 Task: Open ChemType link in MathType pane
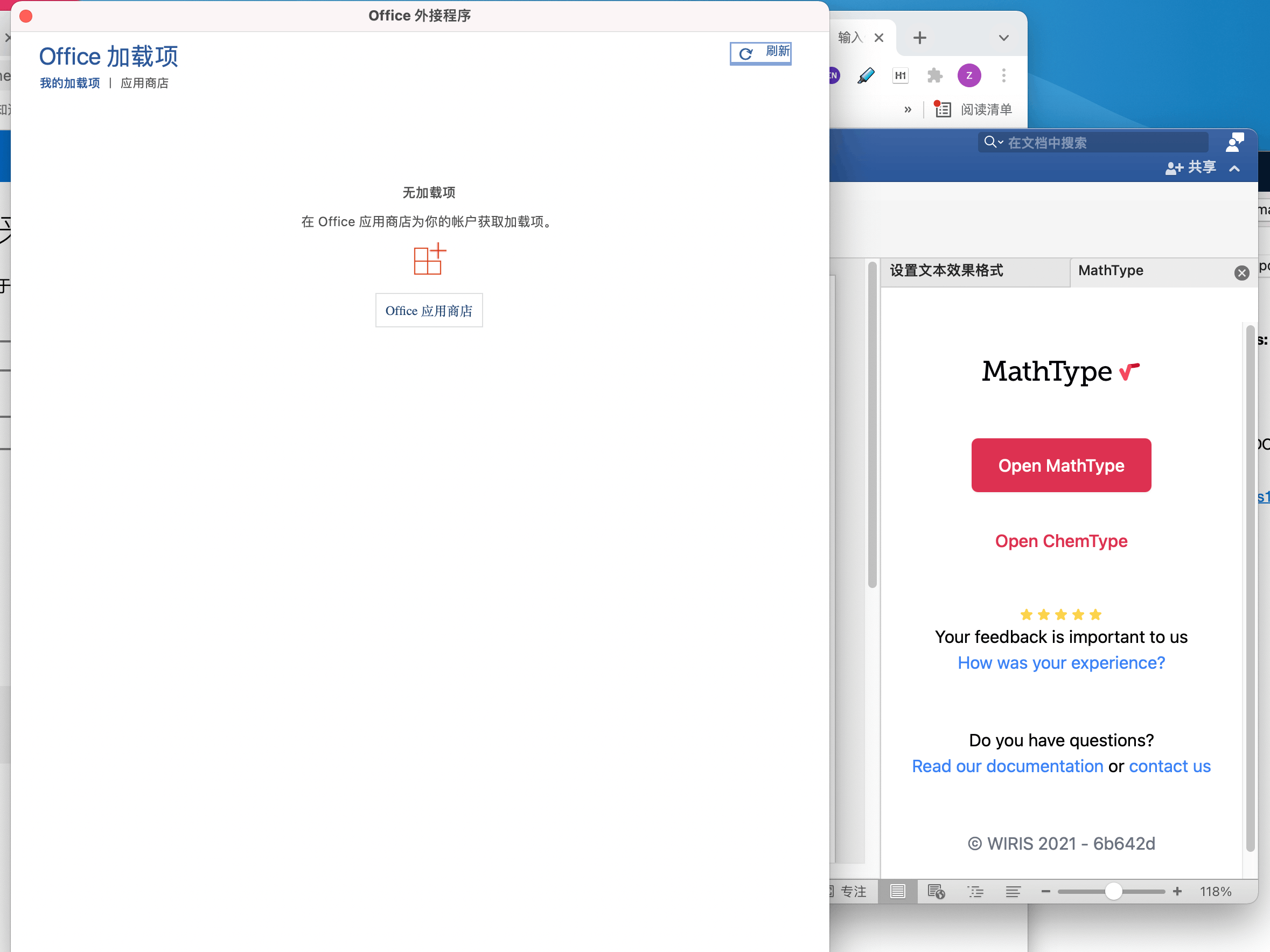point(1061,541)
